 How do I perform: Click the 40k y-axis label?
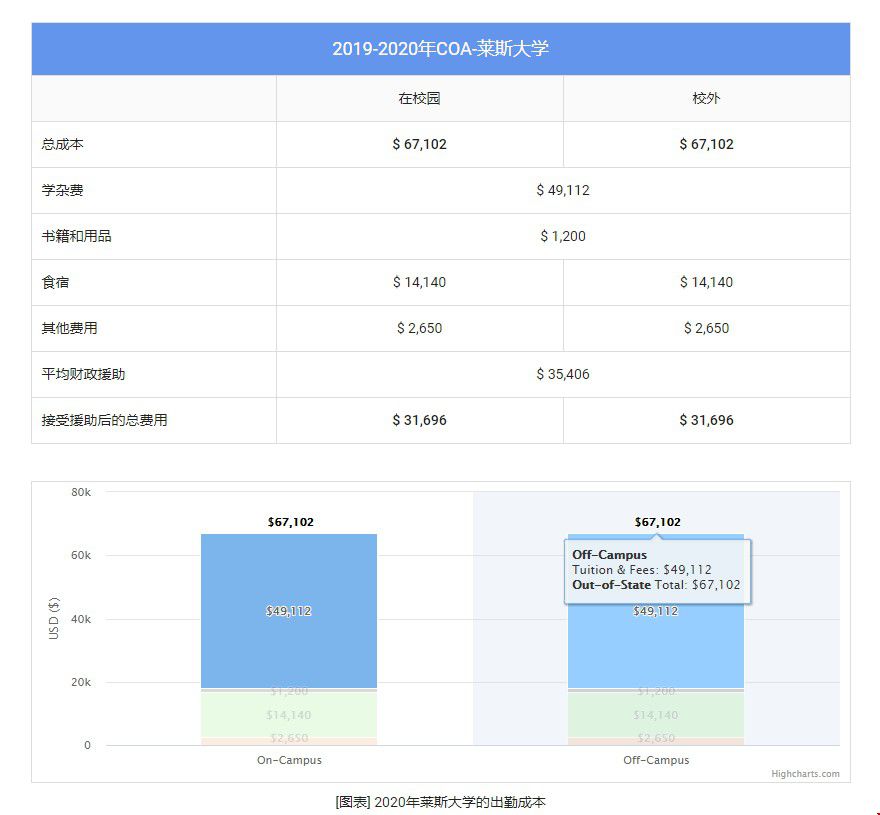click(81, 619)
